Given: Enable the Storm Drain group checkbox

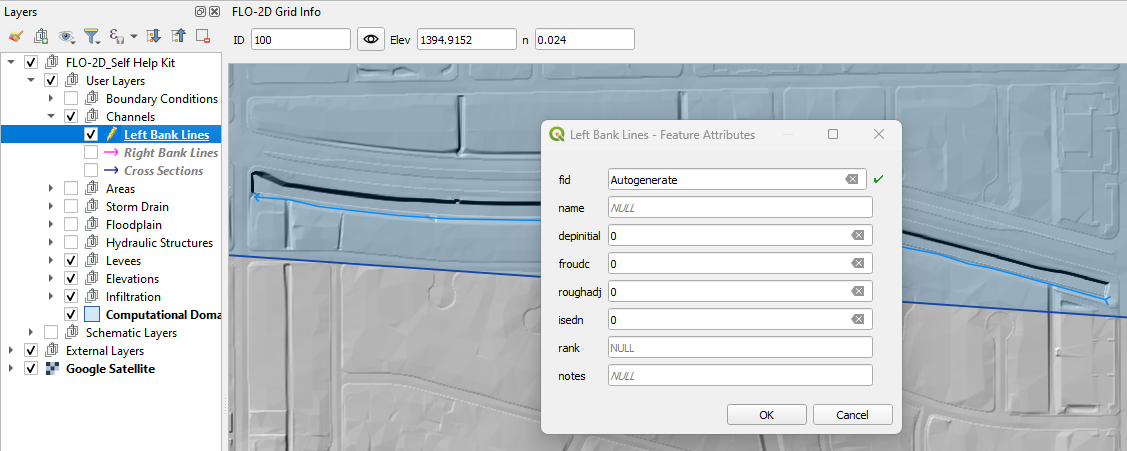Looking at the screenshot, I should coord(71,207).
